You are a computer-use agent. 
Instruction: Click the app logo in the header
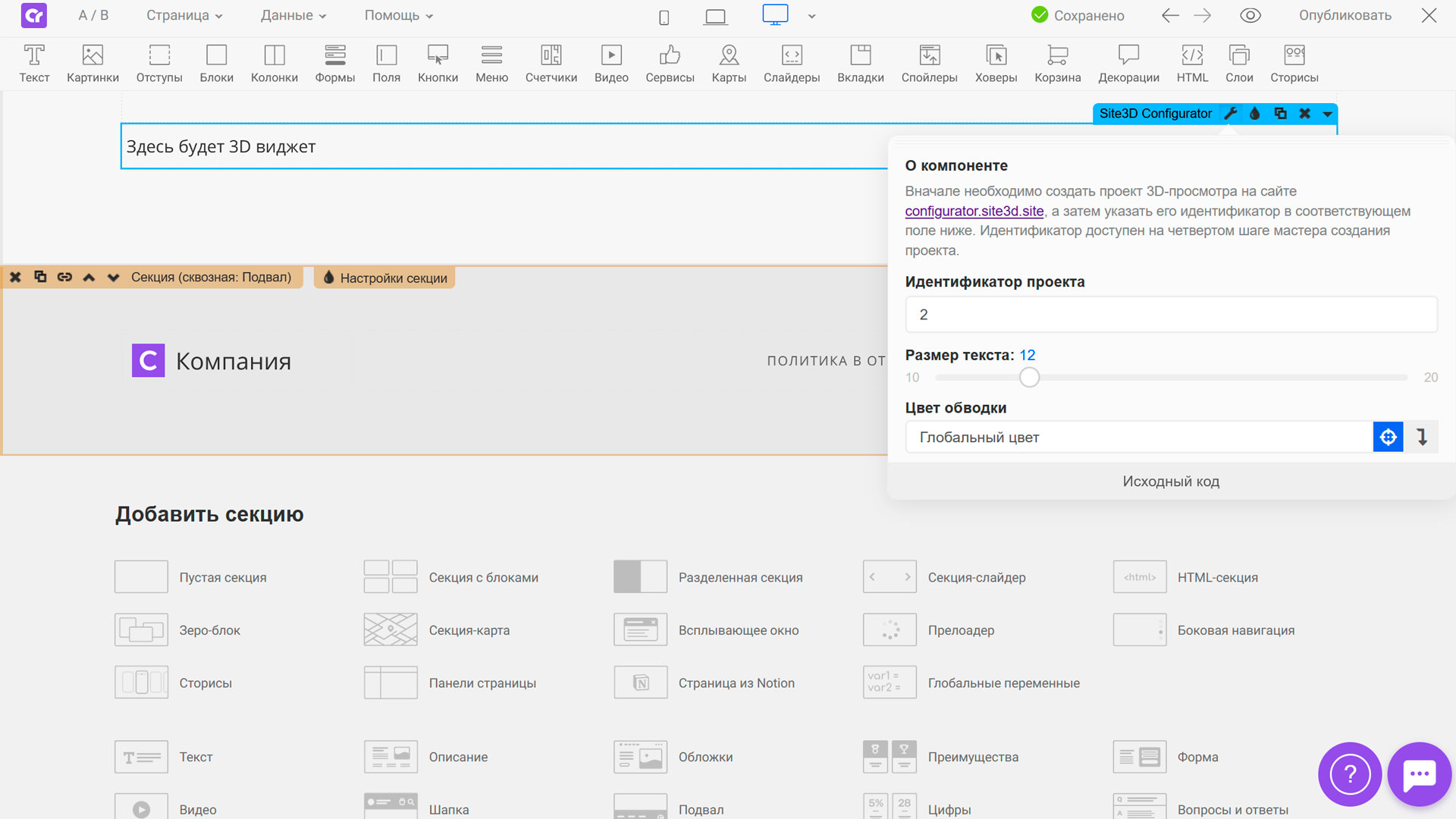pos(34,15)
